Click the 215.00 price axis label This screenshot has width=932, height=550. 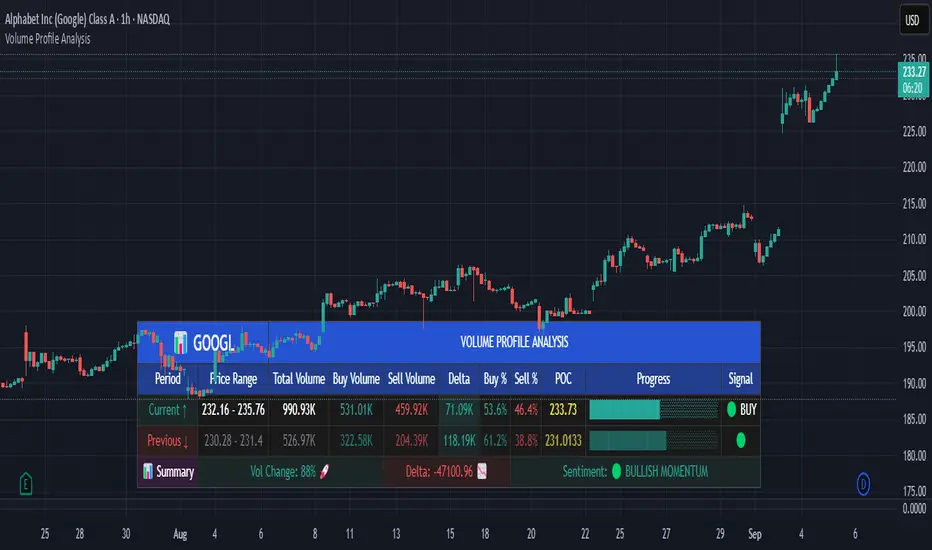914,203
